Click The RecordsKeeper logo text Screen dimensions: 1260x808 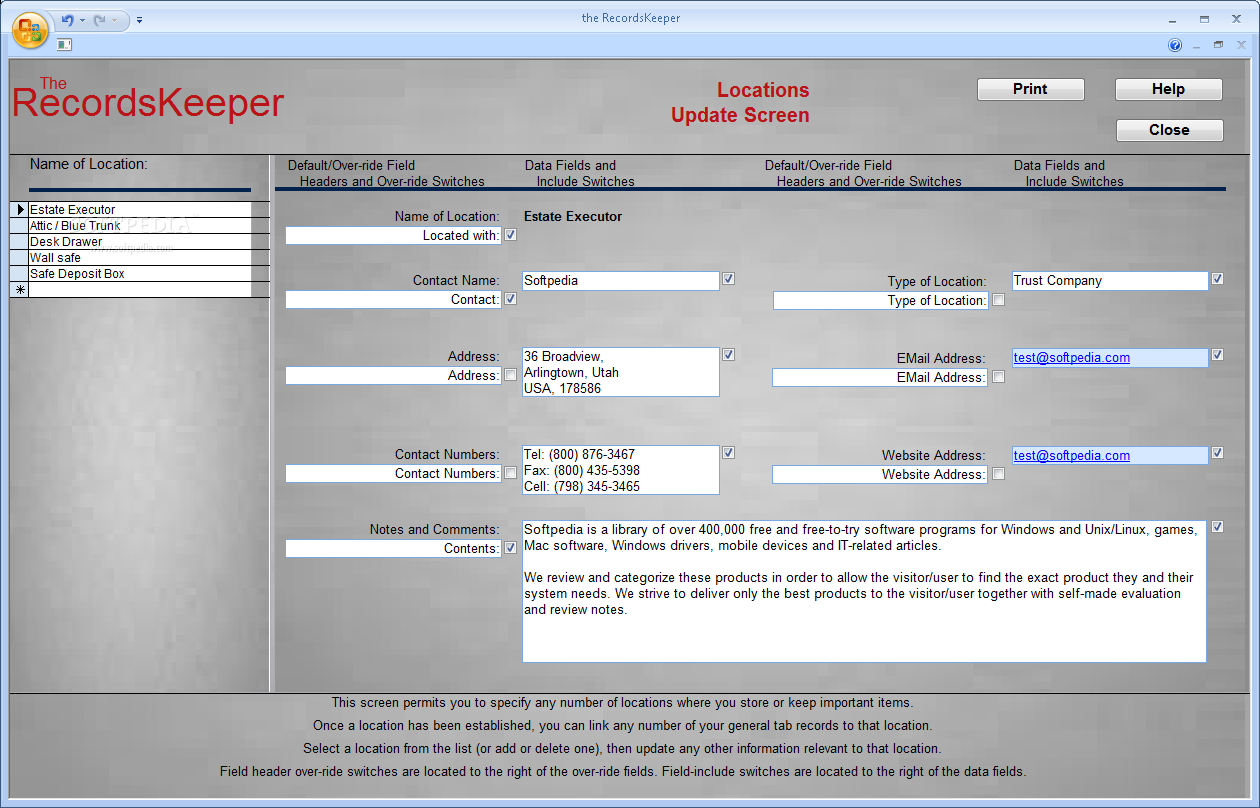tap(148, 98)
